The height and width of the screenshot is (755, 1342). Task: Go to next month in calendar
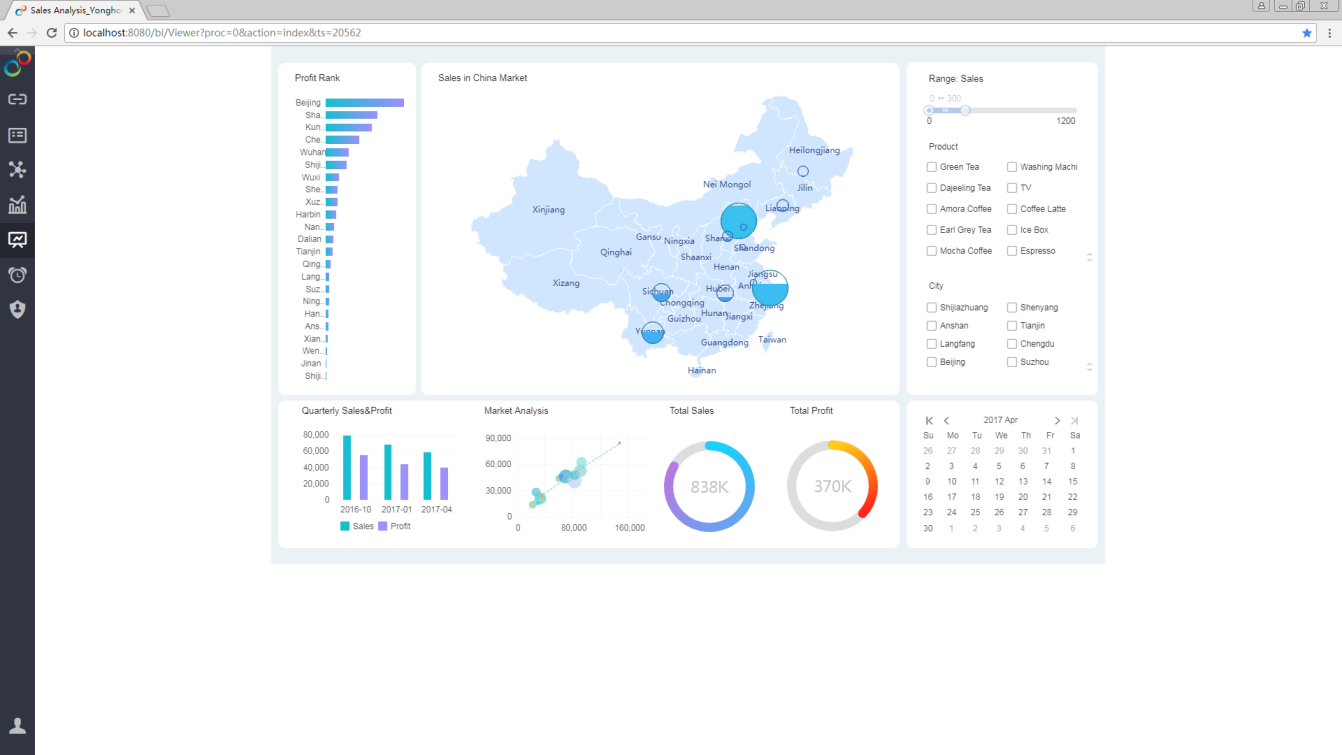(x=1057, y=421)
